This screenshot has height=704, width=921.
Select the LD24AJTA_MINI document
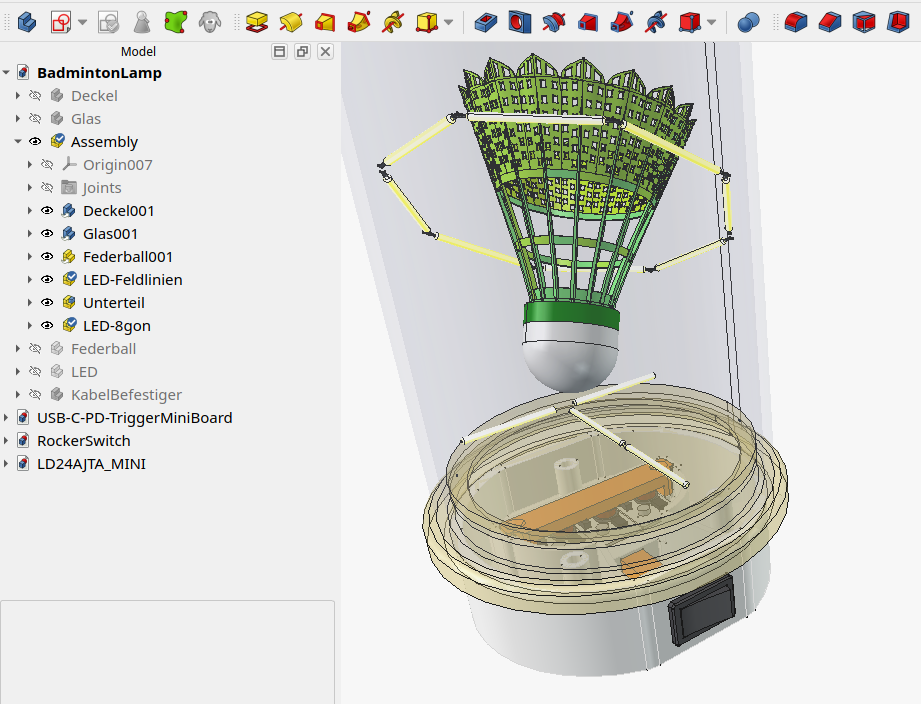click(x=91, y=464)
